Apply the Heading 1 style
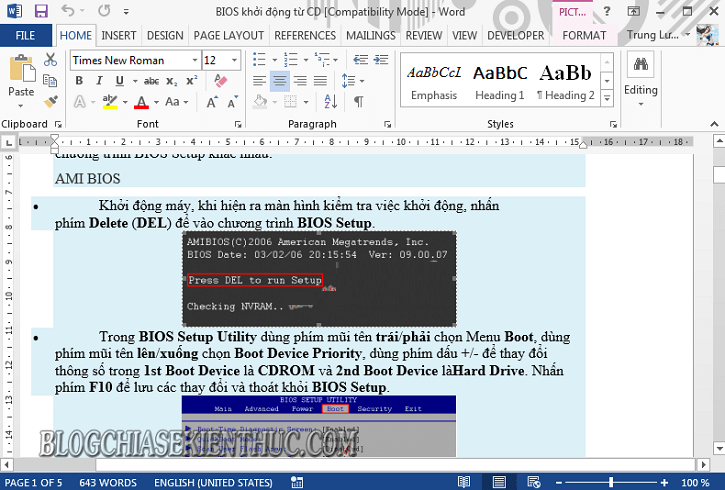725x490 pixels. click(x=500, y=82)
